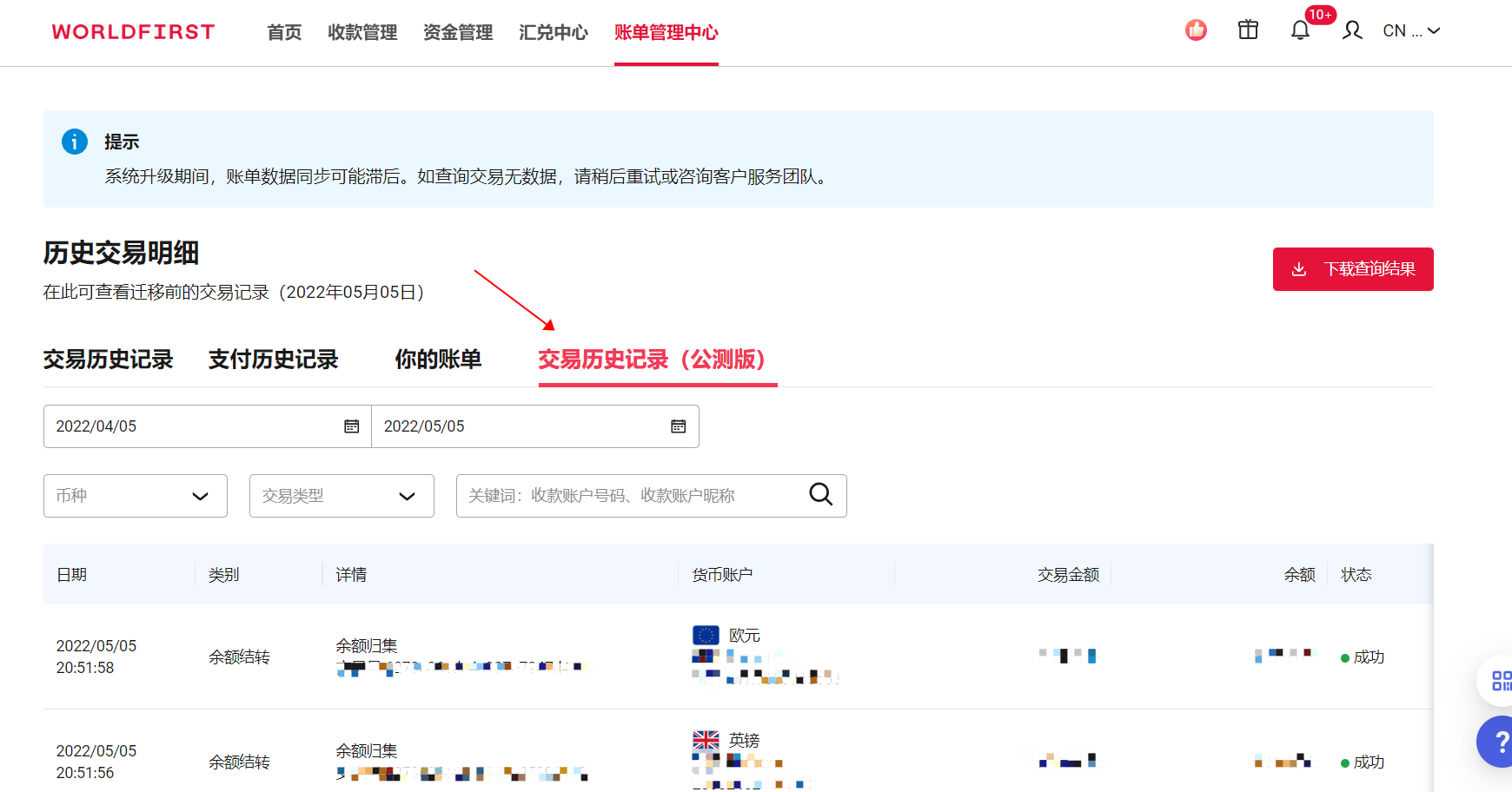Switch to the 支付历史记录 tab

point(273,359)
